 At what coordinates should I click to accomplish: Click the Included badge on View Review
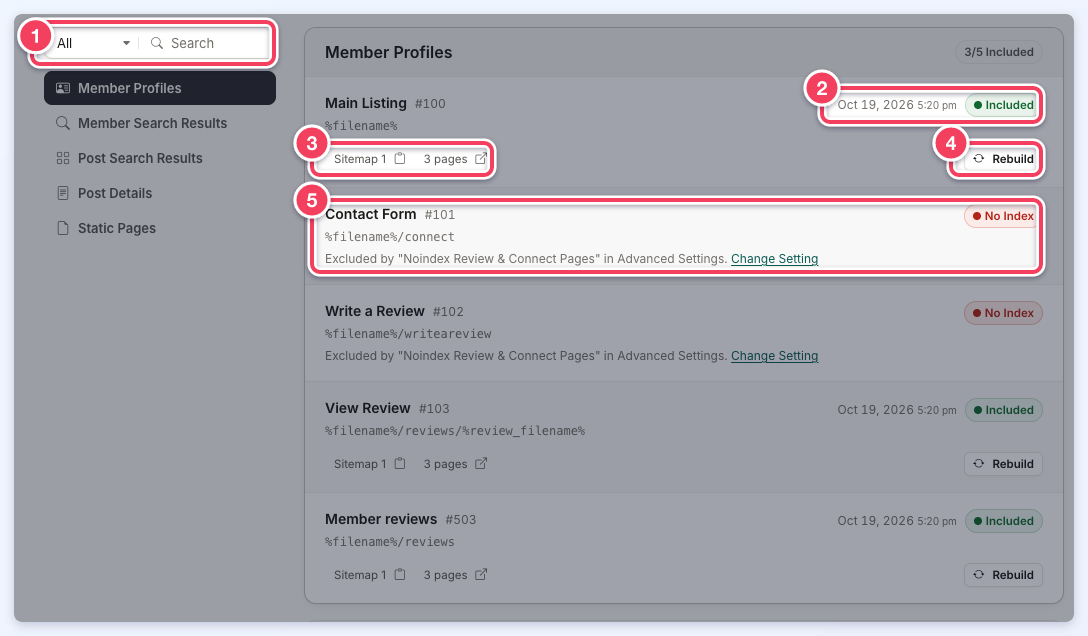1003,410
